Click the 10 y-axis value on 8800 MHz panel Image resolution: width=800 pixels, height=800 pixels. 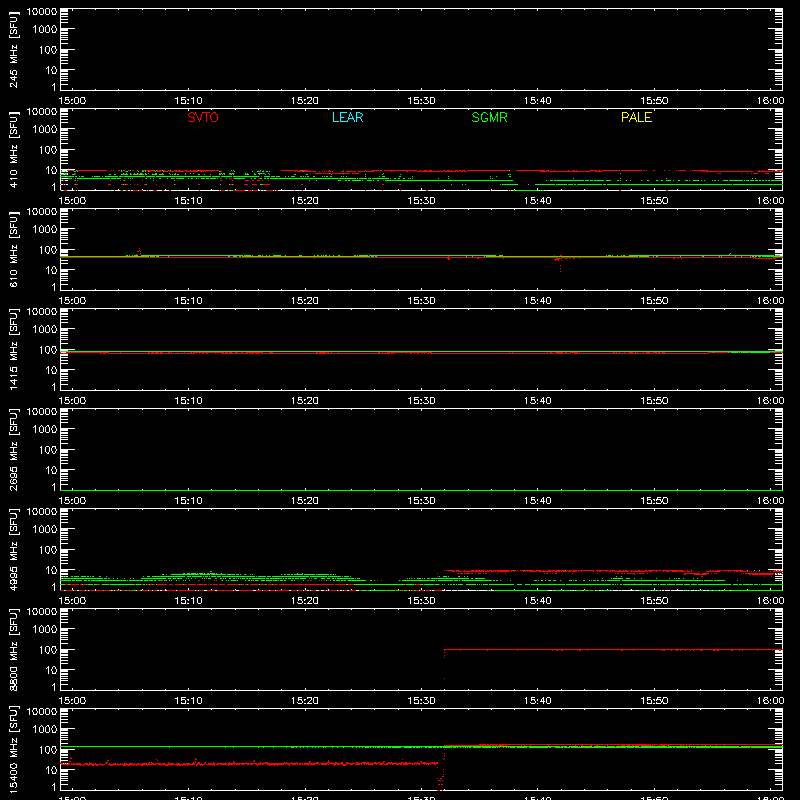coord(52,670)
